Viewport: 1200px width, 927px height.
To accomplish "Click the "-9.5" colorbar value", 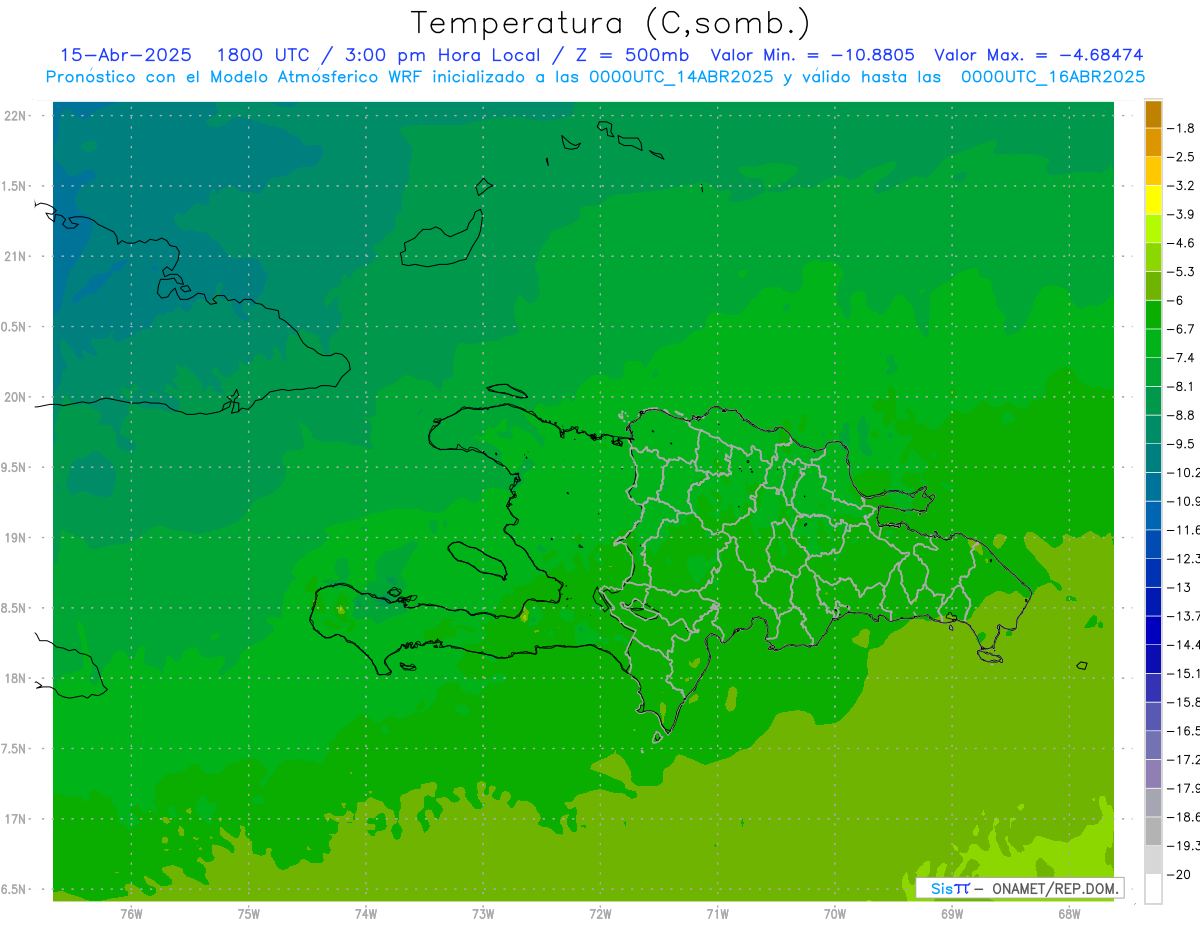I will click(1181, 443).
